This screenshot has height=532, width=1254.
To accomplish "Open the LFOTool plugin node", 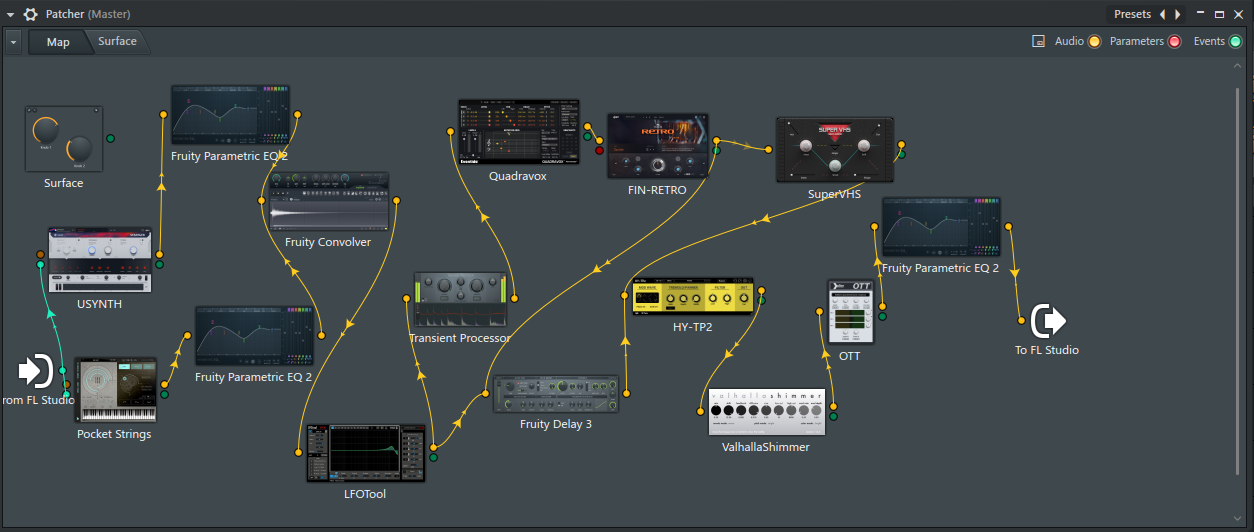I will coord(364,453).
